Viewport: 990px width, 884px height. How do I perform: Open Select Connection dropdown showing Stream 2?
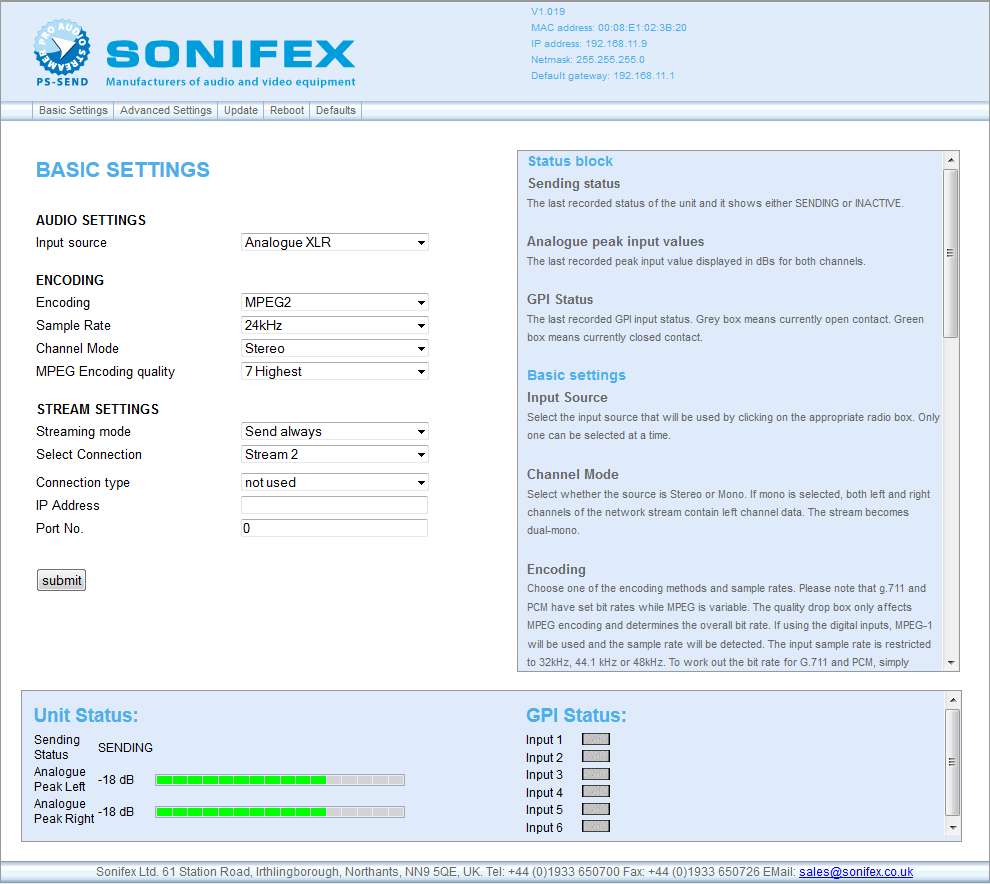[x=335, y=455]
